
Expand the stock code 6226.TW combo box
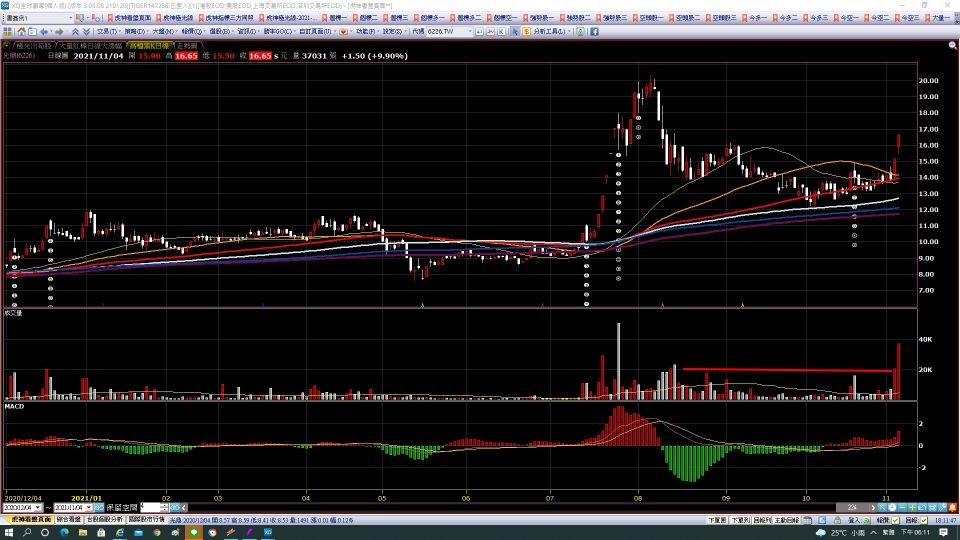pos(469,32)
